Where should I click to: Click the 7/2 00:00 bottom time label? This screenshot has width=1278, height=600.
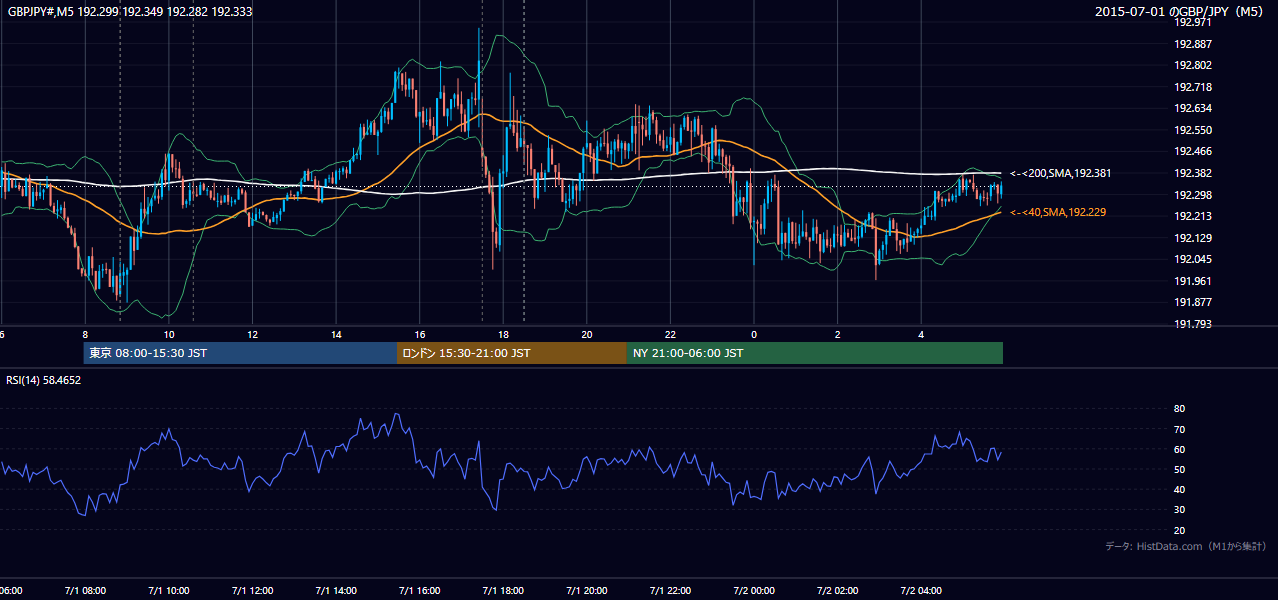pyautogui.click(x=754, y=591)
